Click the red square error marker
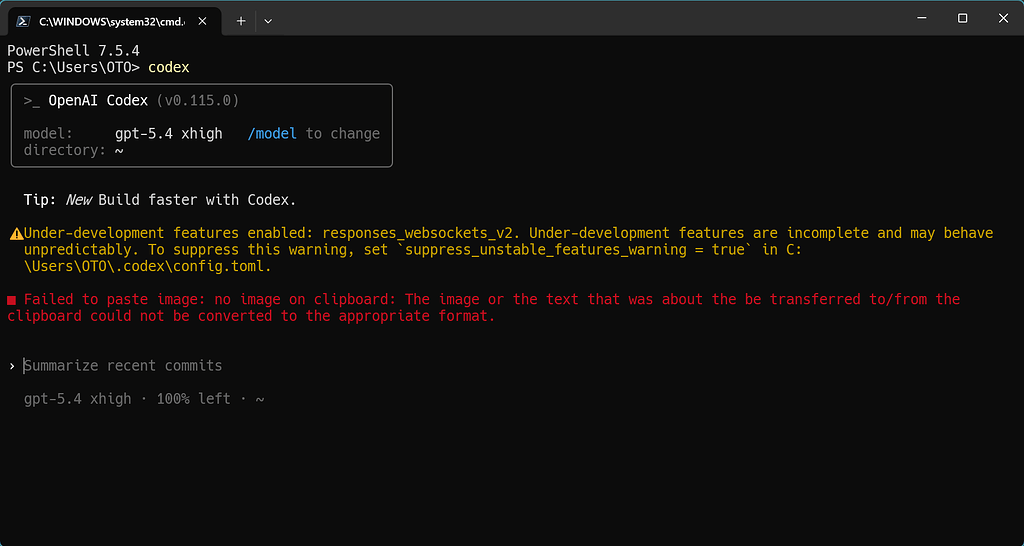Screen dimensions: 1024x546 [12, 300]
